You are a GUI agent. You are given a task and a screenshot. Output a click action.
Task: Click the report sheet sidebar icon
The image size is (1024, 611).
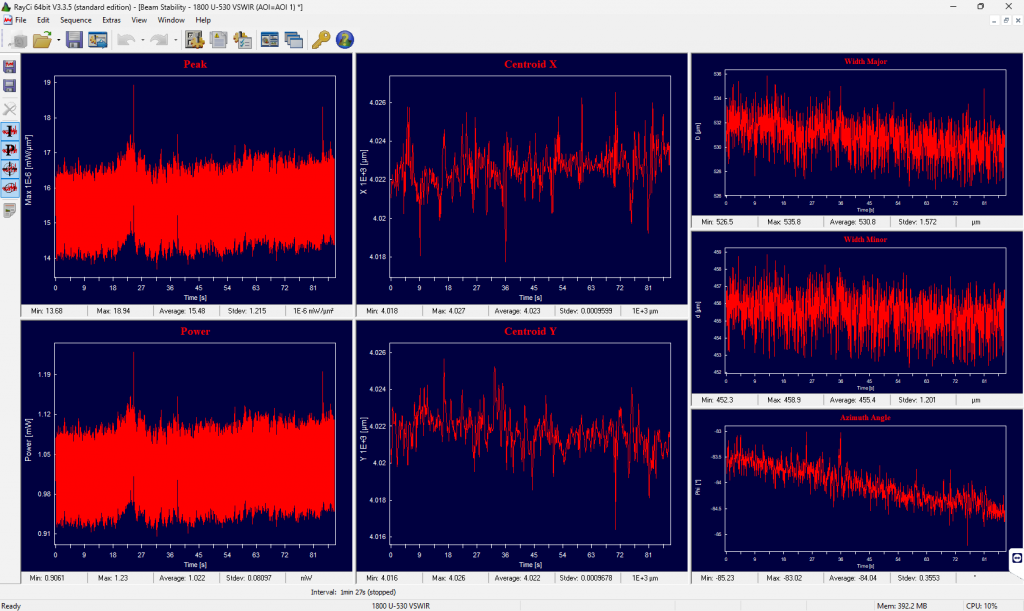click(x=10, y=210)
